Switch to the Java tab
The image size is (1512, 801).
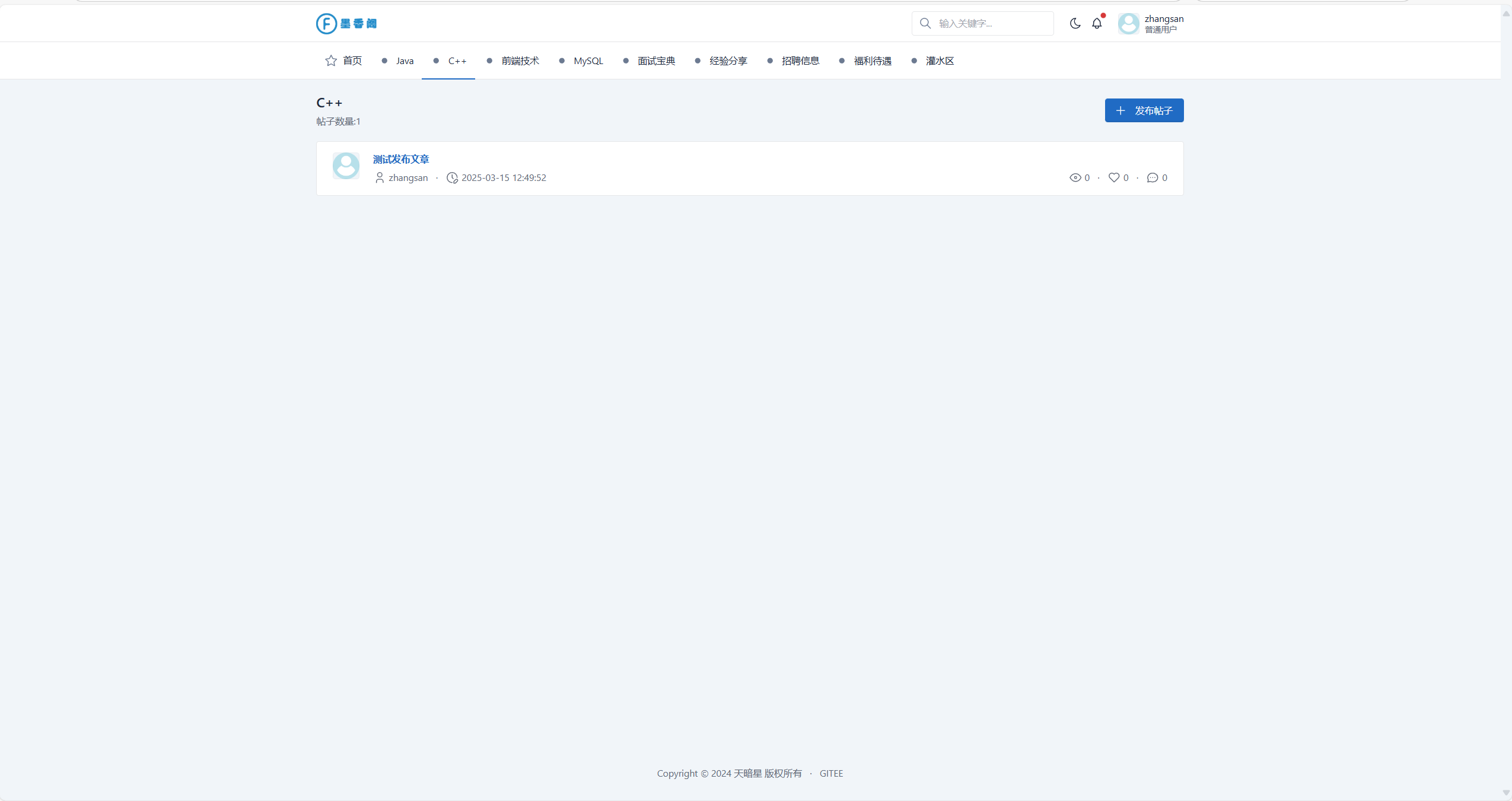(405, 61)
